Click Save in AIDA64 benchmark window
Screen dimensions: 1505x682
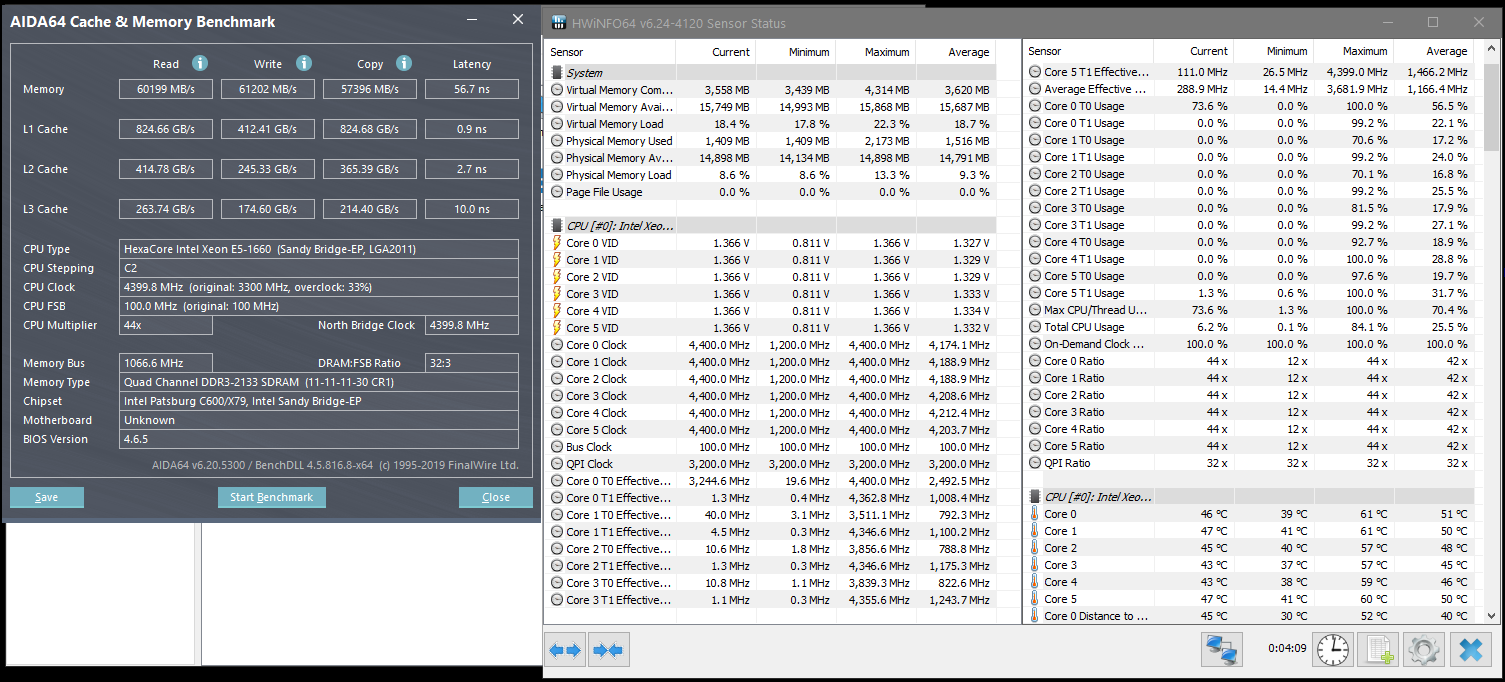[x=47, y=497]
